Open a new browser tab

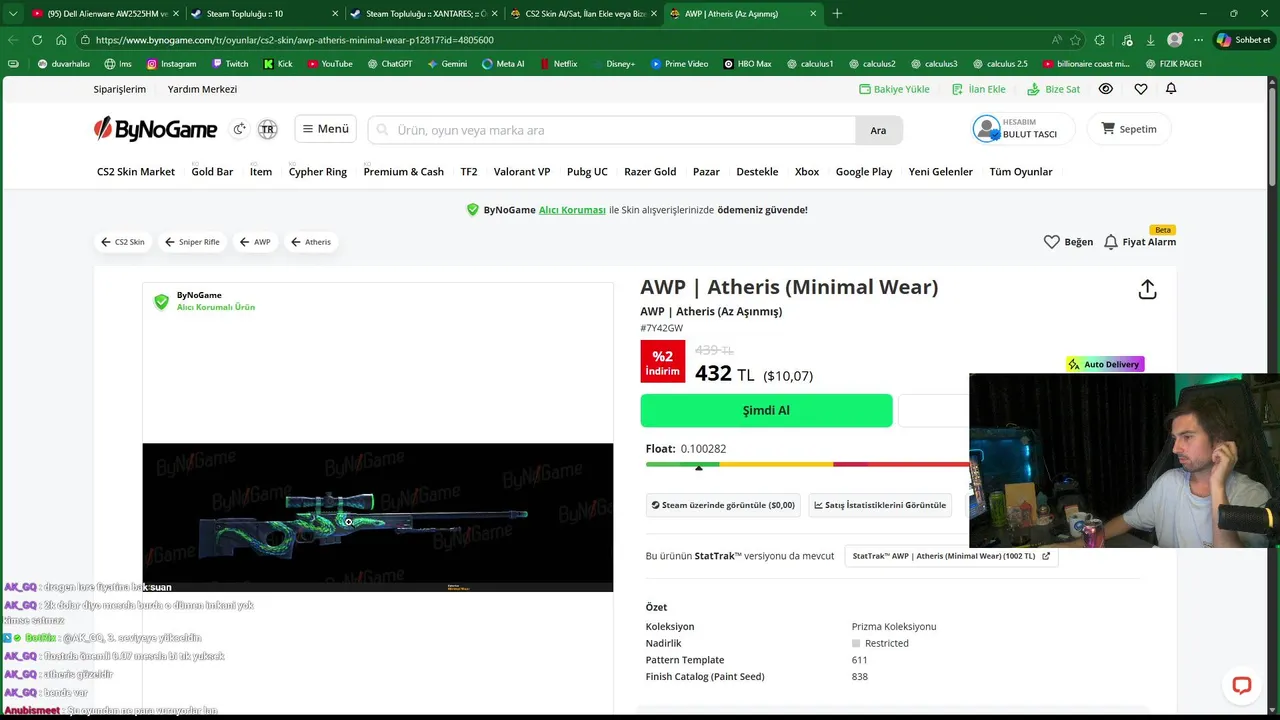pyautogui.click(x=837, y=14)
